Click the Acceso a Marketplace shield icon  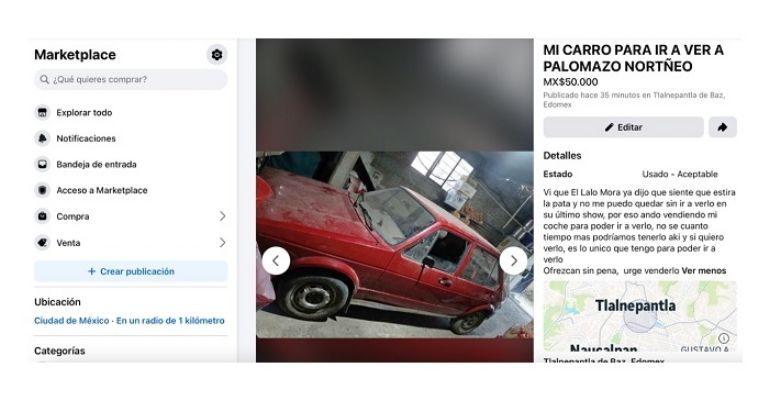click(43, 190)
